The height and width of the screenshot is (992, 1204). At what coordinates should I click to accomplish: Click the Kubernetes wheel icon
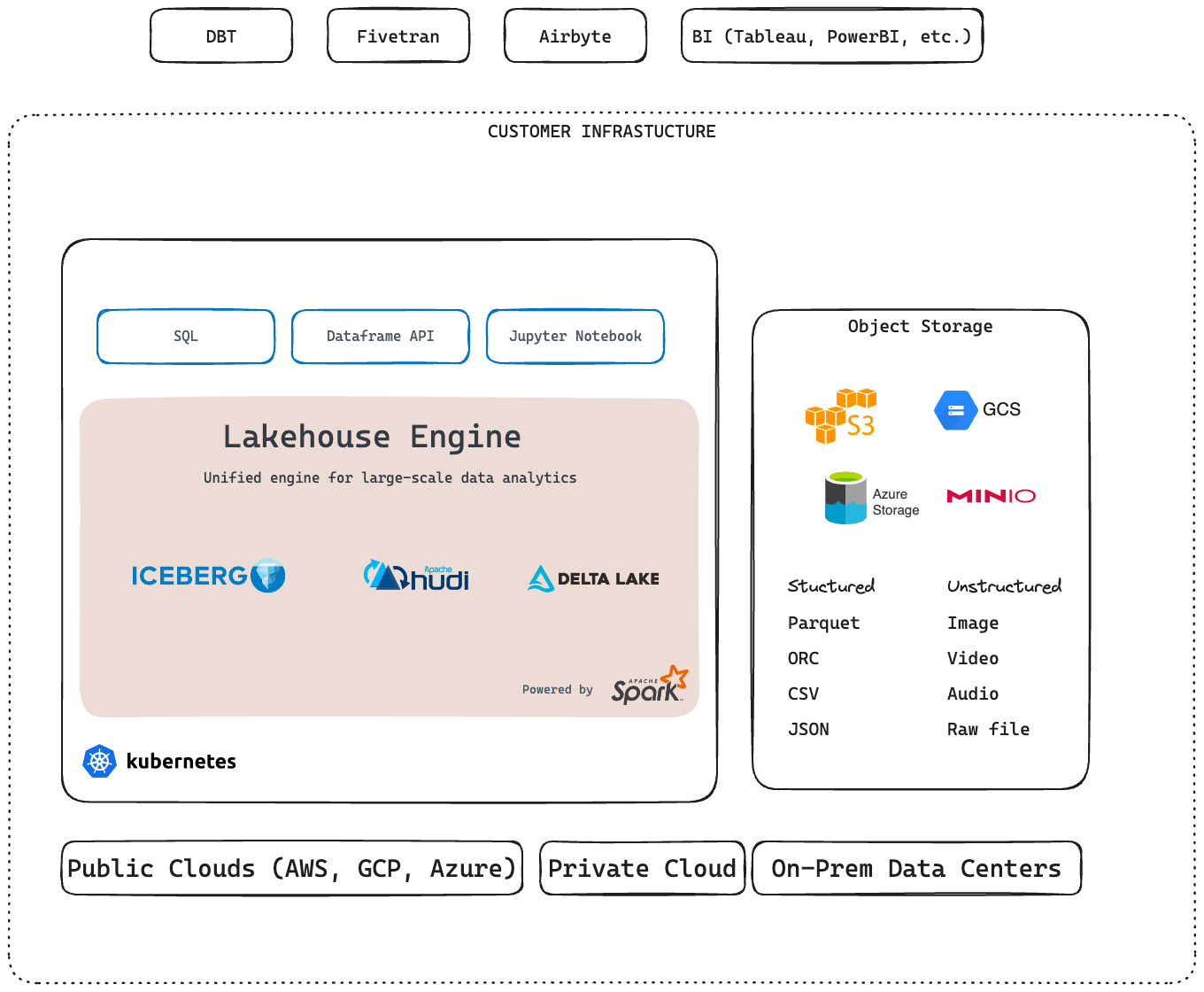[99, 761]
